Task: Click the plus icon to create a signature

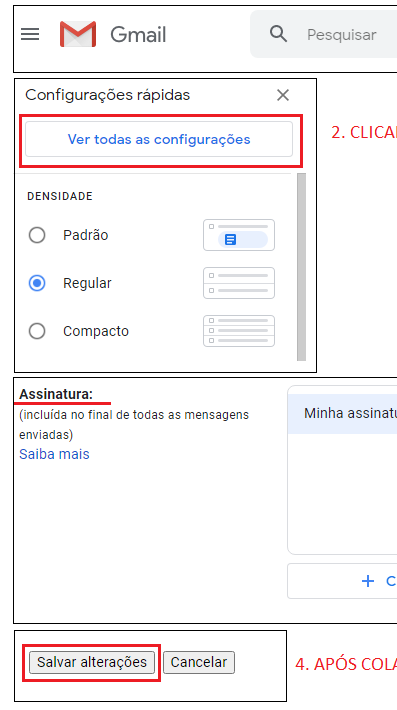Action: pos(368,581)
